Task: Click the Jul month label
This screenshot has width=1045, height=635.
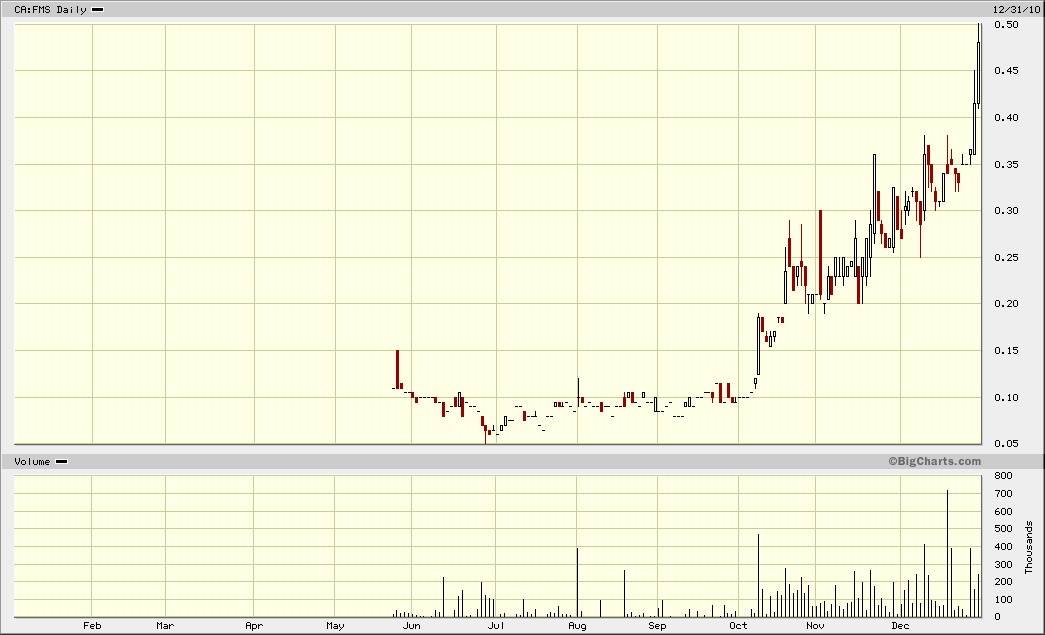Action: (495, 626)
